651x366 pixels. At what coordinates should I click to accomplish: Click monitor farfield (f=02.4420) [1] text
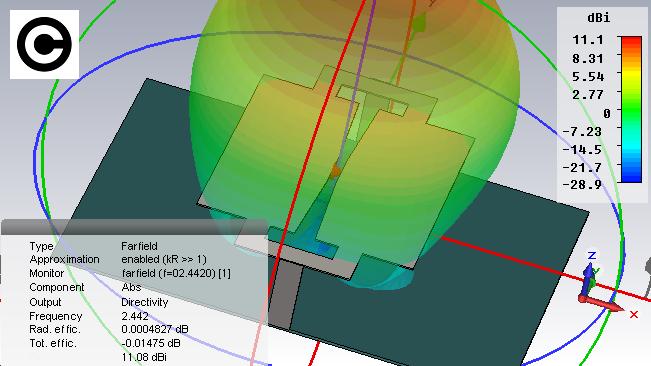(x=176, y=273)
